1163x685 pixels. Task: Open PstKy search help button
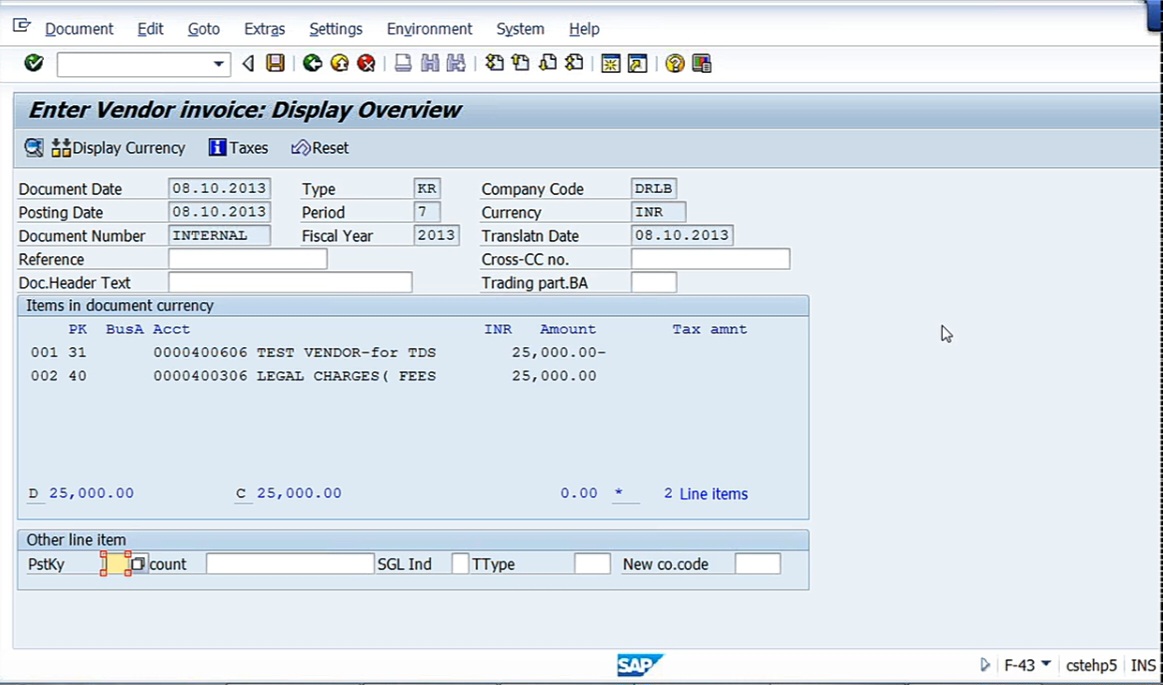pos(139,563)
